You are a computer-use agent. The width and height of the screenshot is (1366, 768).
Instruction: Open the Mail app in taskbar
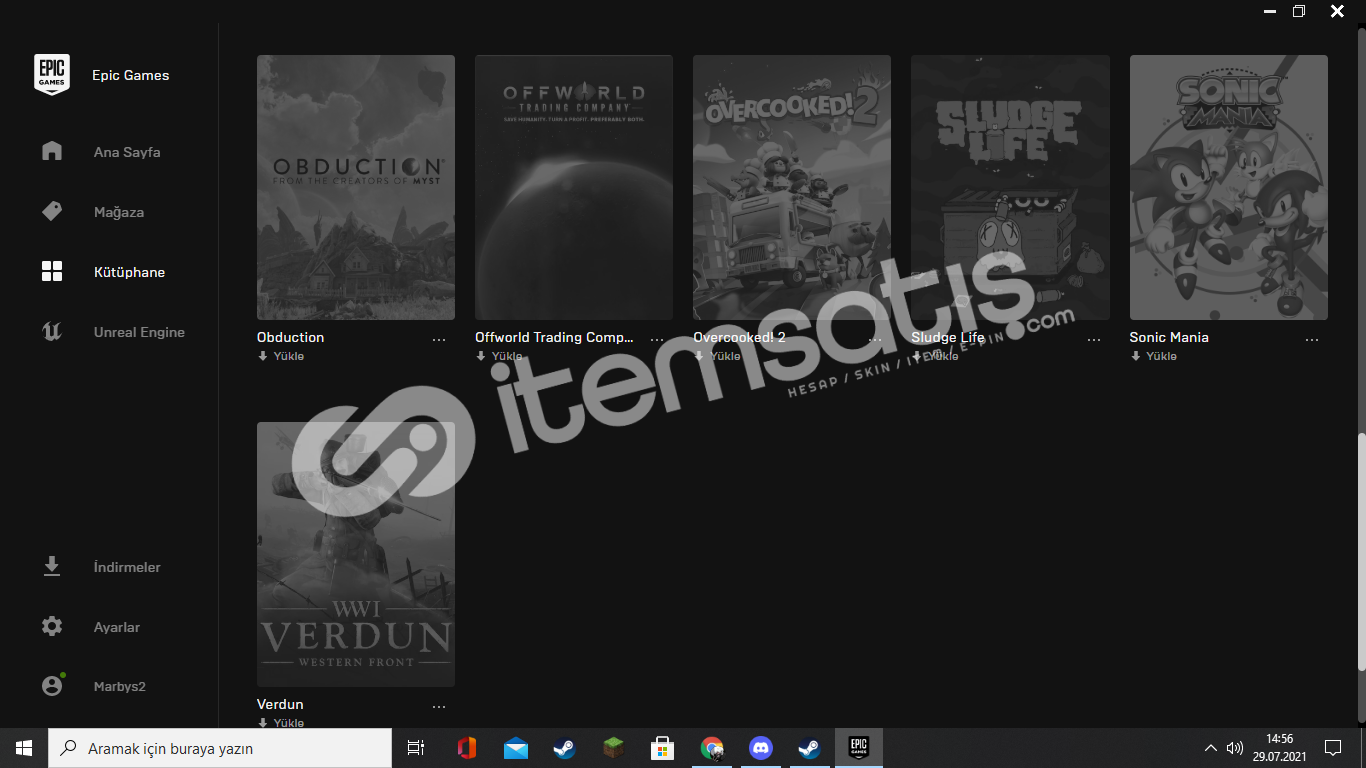(515, 748)
